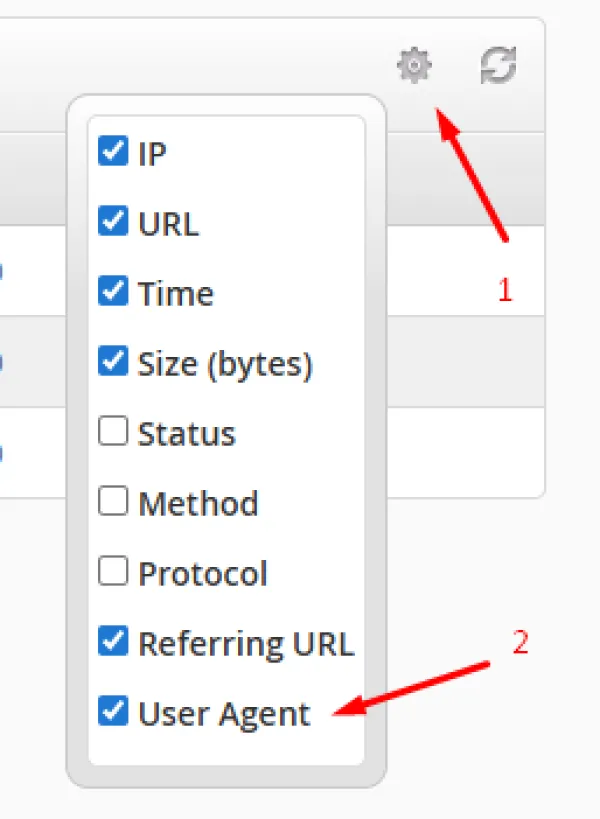Click the "URL" label text in the list
The width and height of the screenshot is (600, 819).
(168, 224)
